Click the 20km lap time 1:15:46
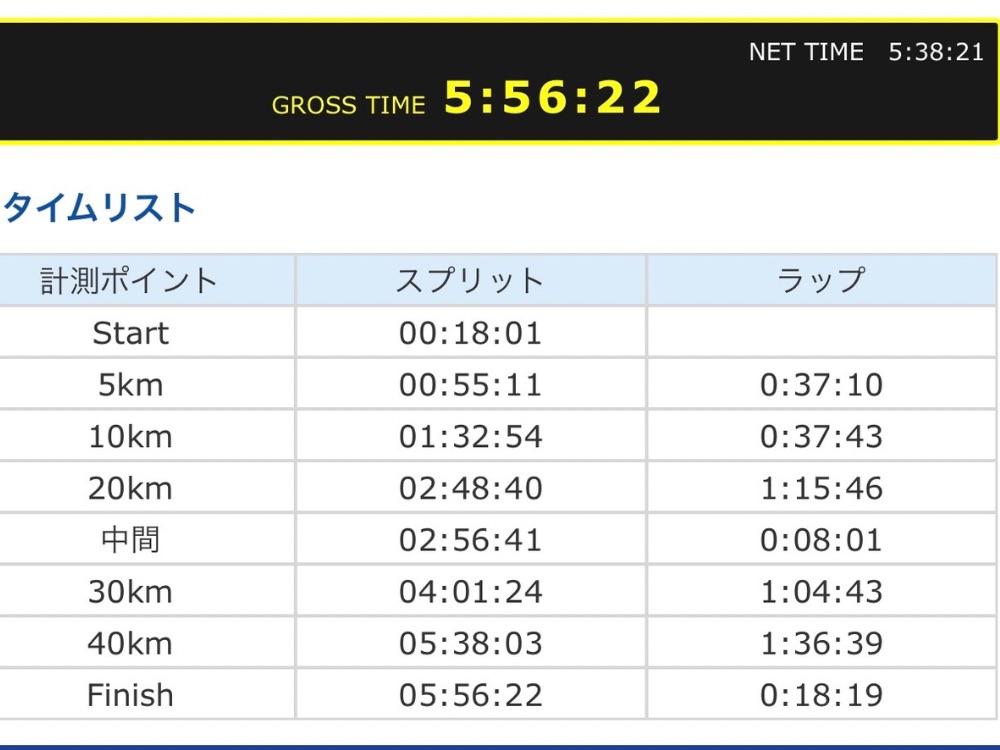 (x=821, y=489)
